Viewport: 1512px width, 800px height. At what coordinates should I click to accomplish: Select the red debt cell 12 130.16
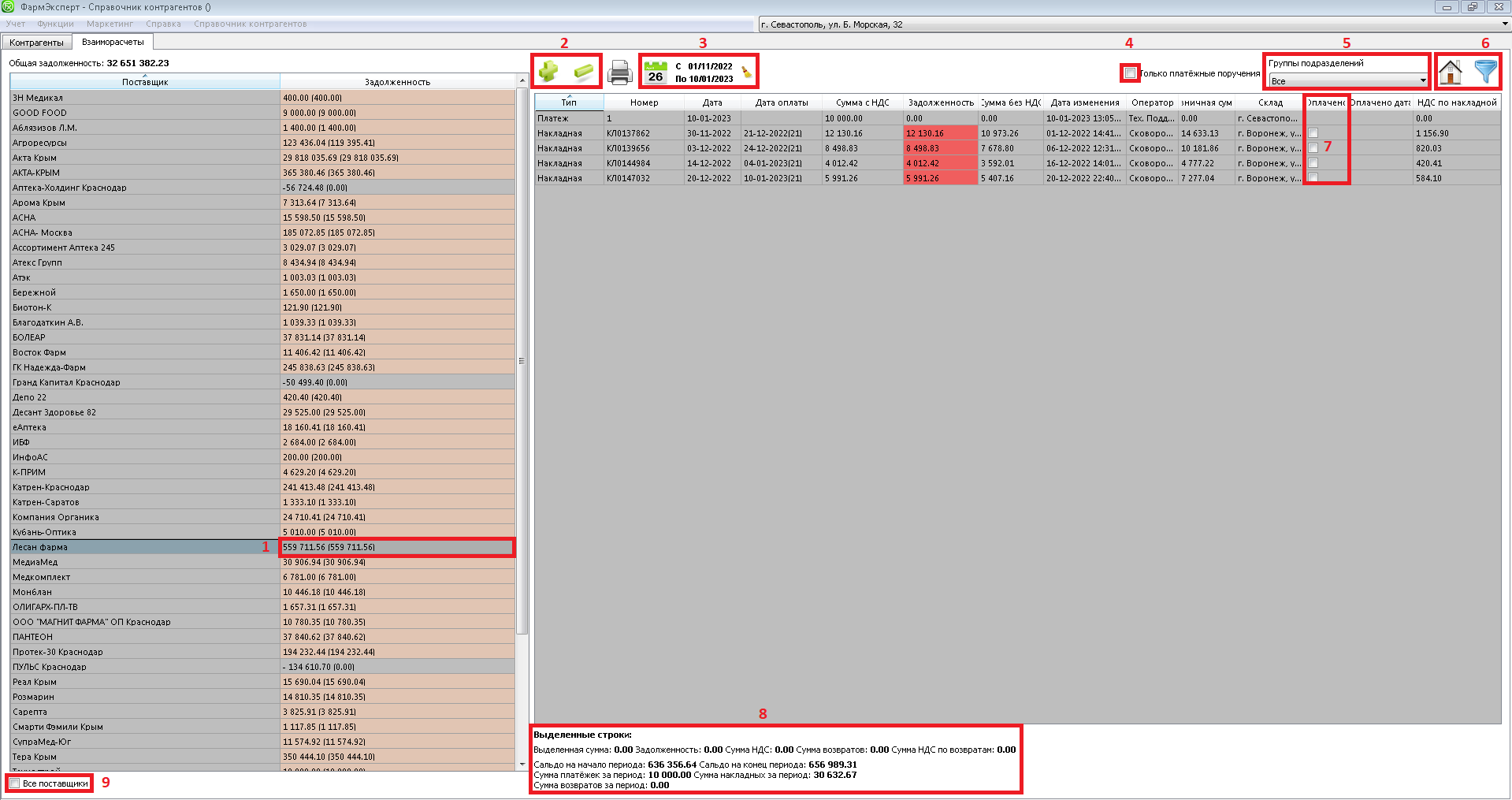pyautogui.click(x=940, y=133)
